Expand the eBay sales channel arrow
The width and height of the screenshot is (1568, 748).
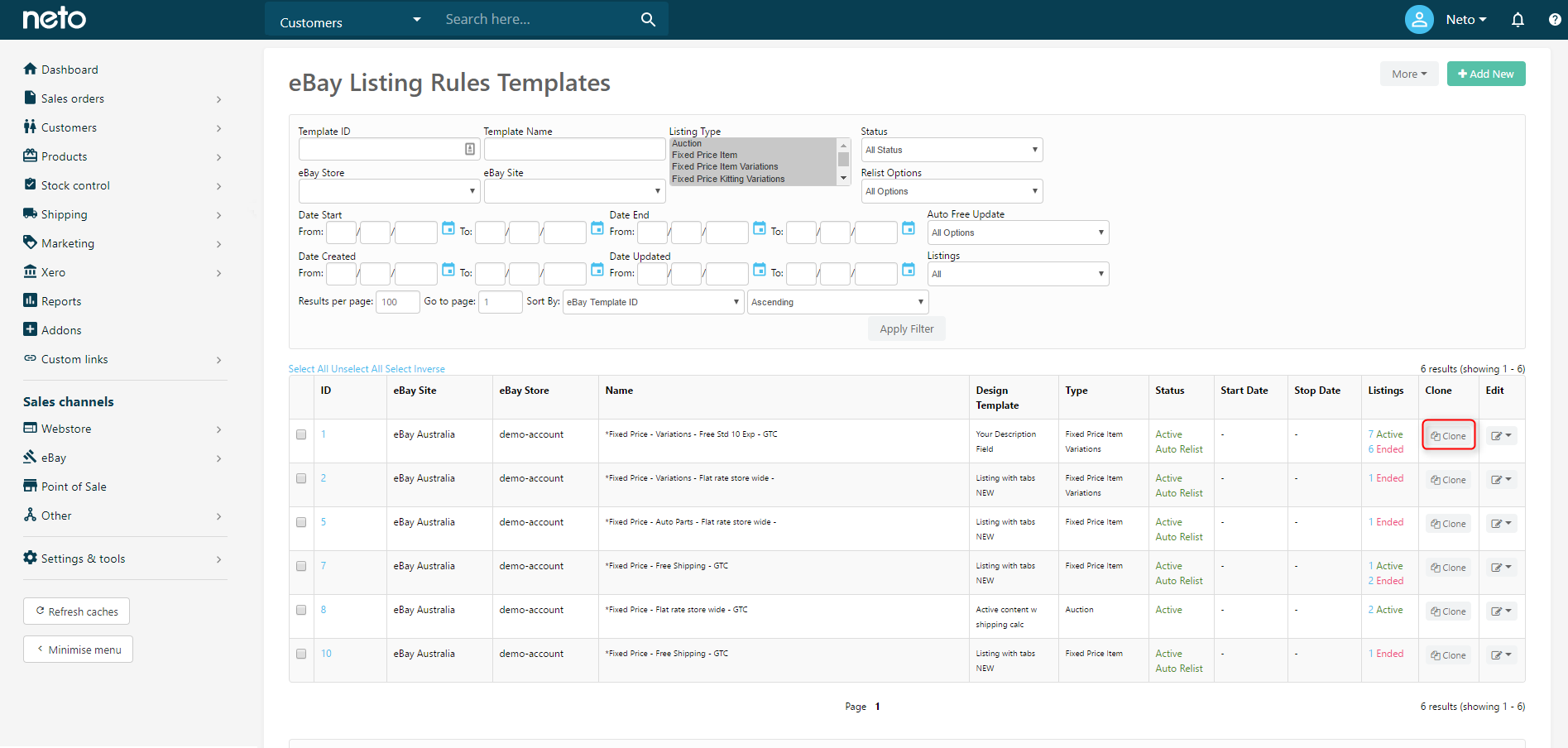pos(218,458)
